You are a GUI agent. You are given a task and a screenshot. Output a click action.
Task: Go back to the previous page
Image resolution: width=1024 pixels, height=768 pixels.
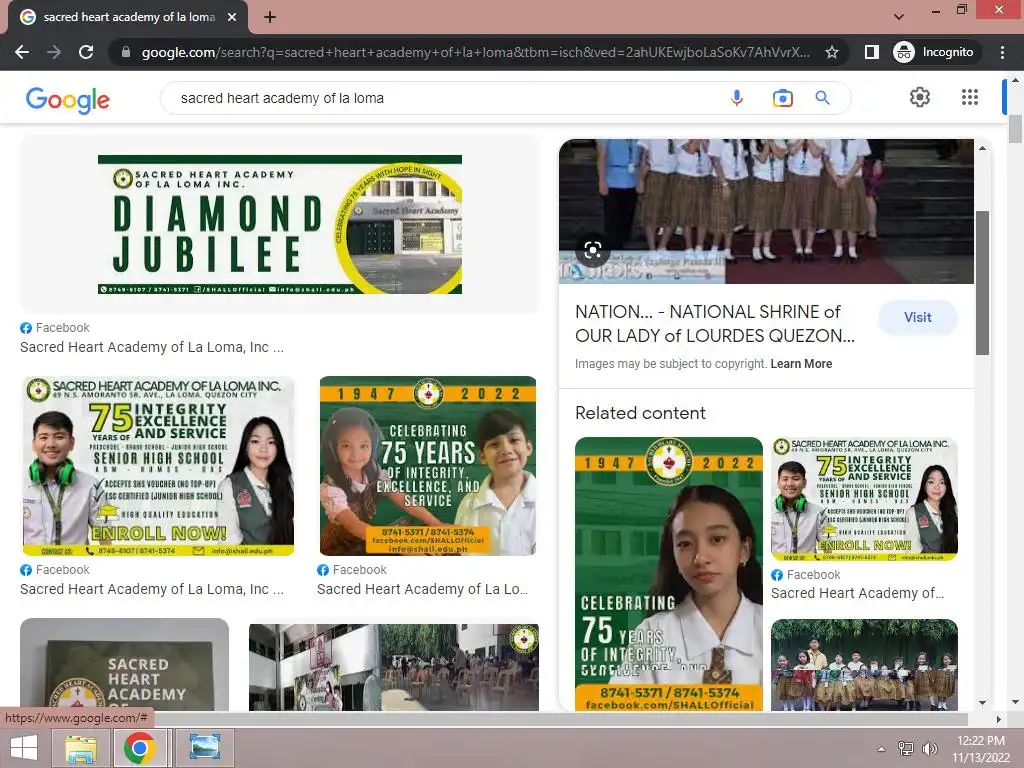click(x=22, y=52)
